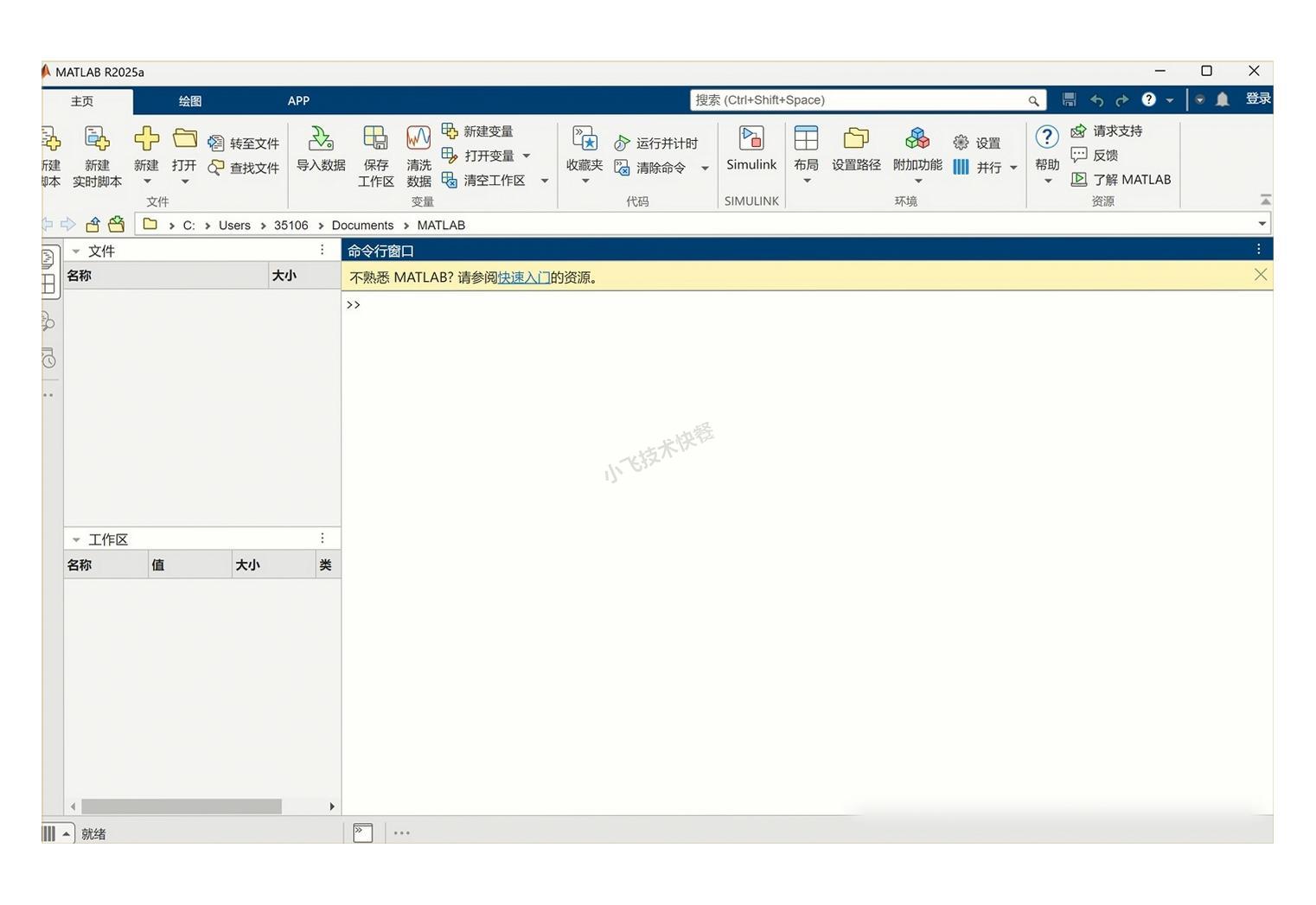
Task: Navigate to Users in the address path
Action: coord(234,226)
